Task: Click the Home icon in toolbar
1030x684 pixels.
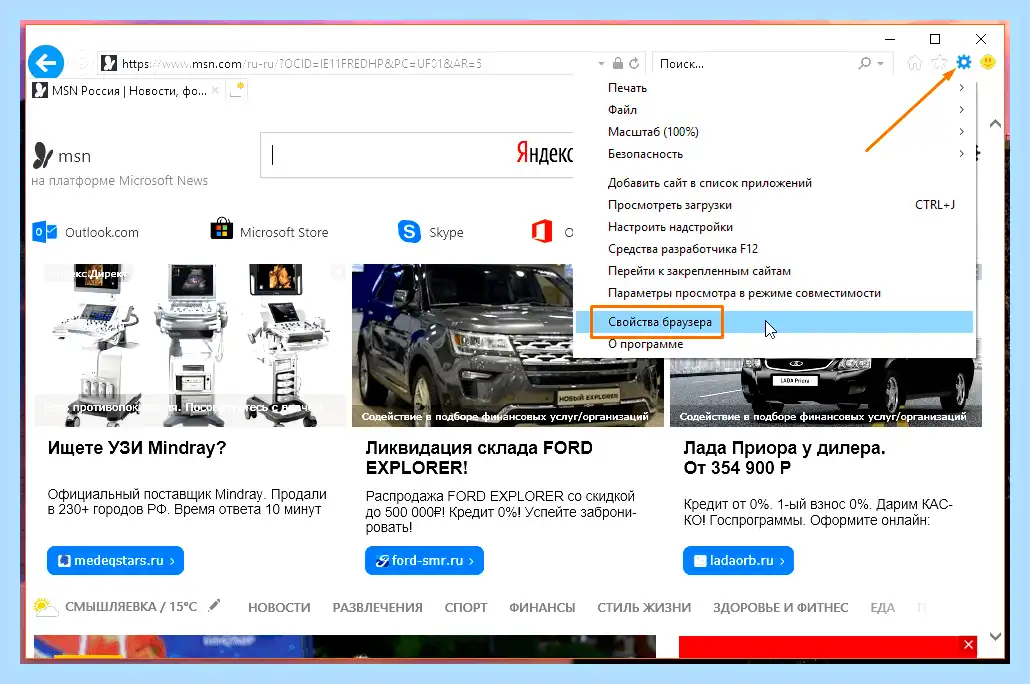Action: [x=914, y=63]
